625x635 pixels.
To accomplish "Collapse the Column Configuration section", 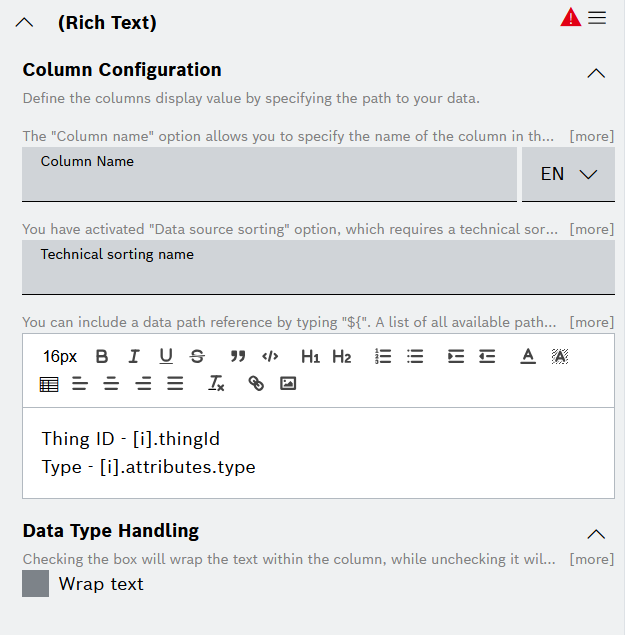I will click(x=596, y=73).
